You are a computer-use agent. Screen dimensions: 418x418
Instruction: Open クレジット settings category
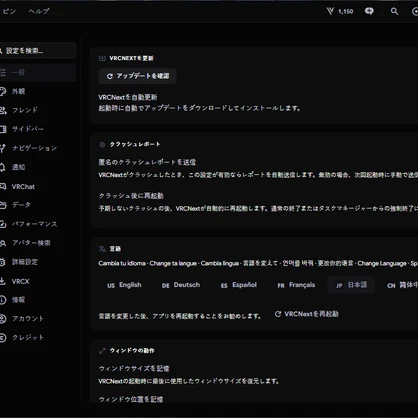click(x=22, y=338)
